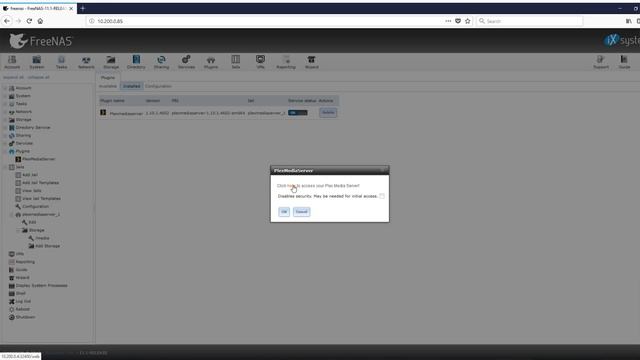Go back in the browser
Image resolution: width=640 pixels, height=360 pixels.
click(7, 21)
